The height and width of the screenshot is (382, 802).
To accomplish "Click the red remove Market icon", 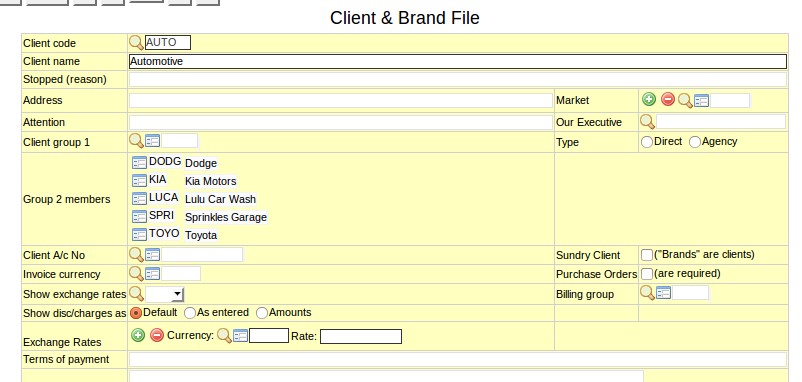I will (668, 99).
